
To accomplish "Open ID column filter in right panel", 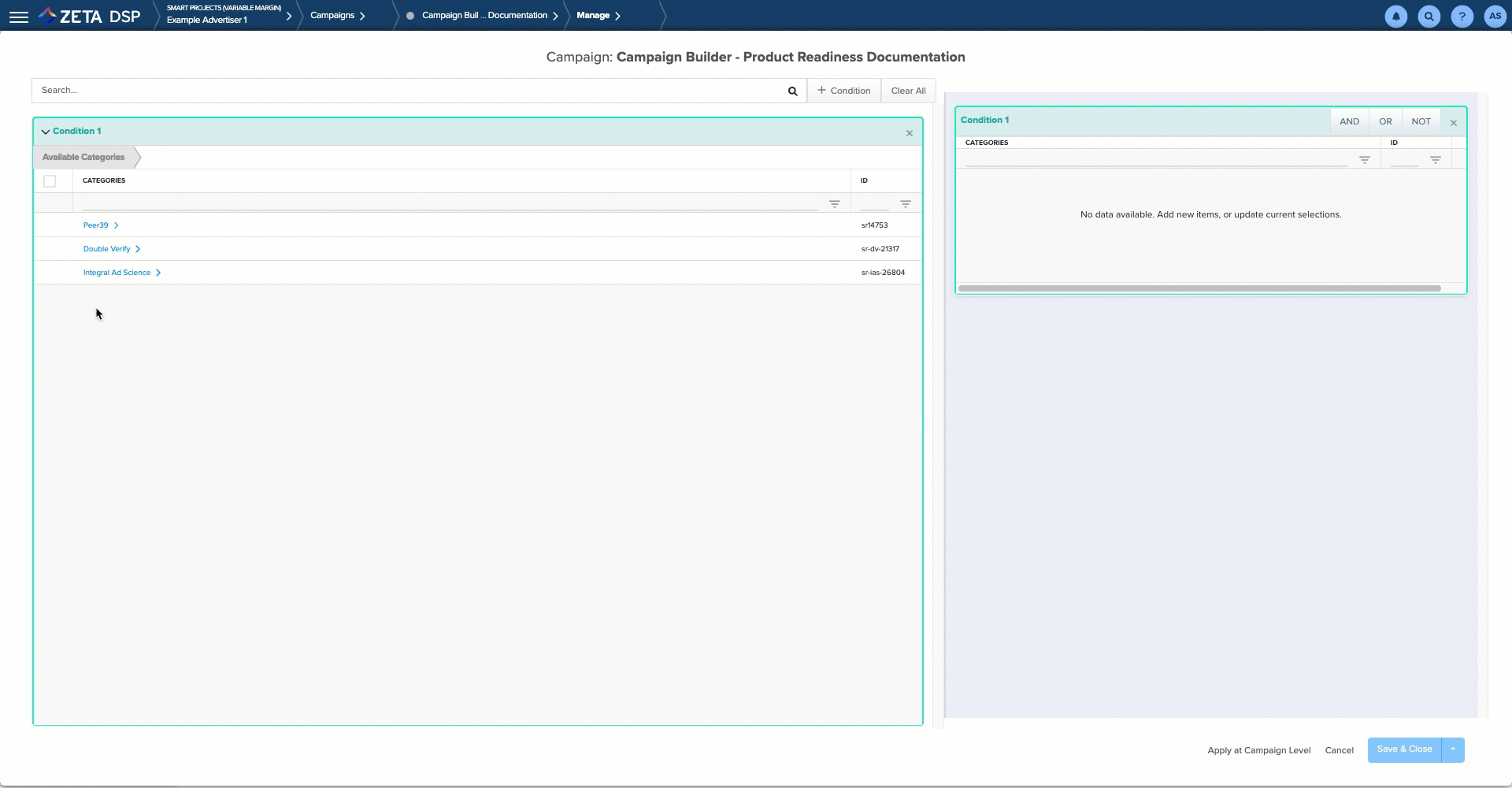I will tap(1435, 160).
